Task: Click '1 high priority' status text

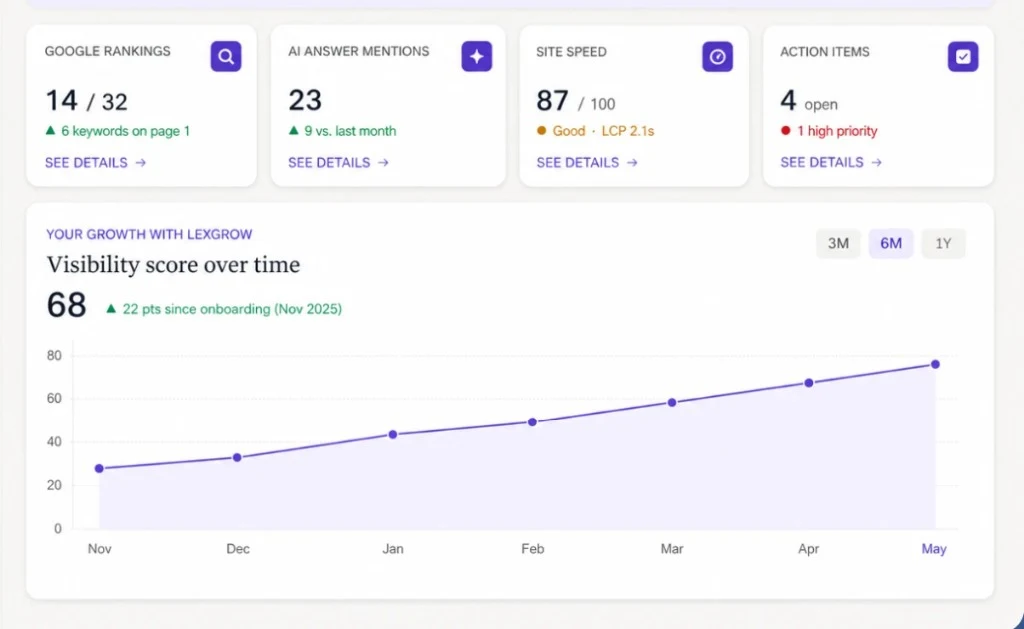Action: click(x=837, y=131)
